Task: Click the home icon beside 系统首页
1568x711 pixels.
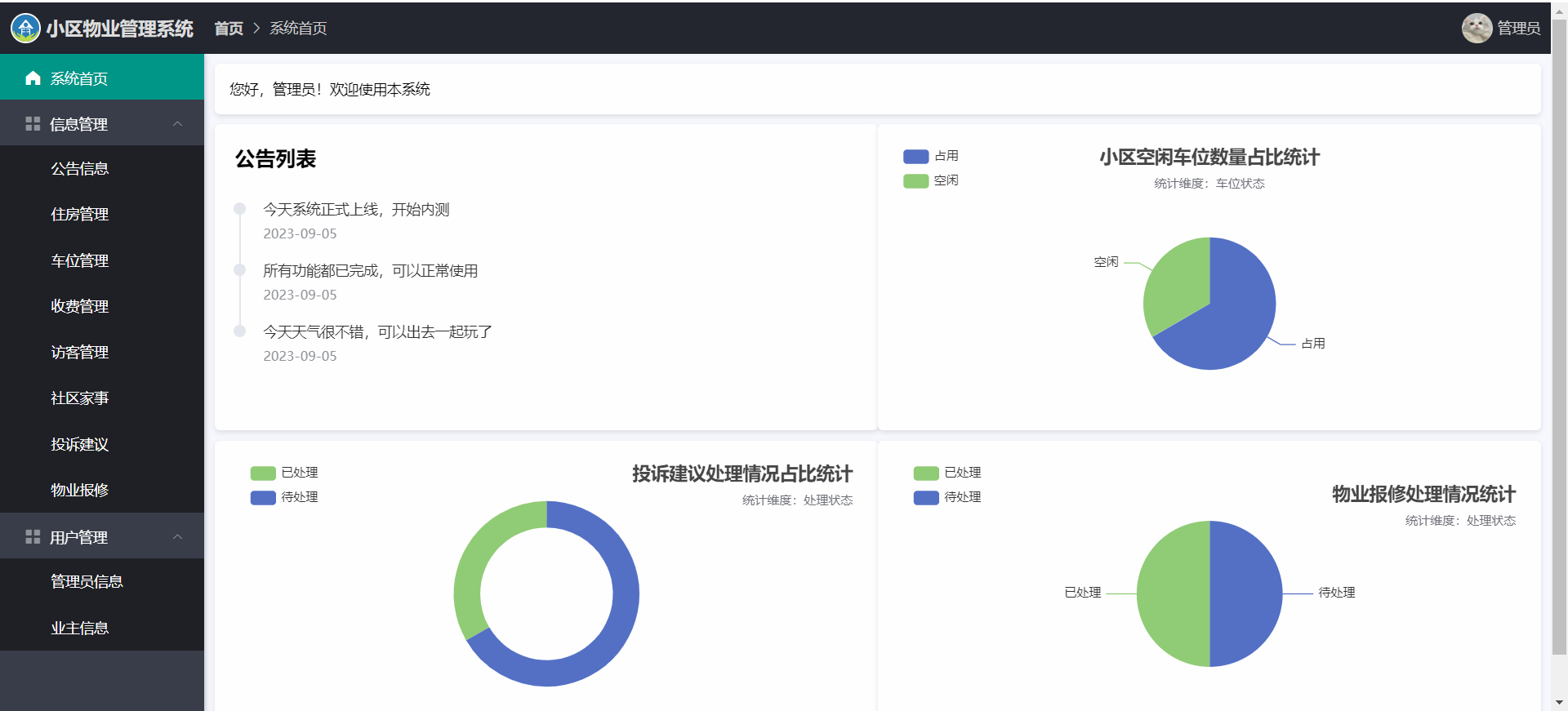Action: [33, 78]
